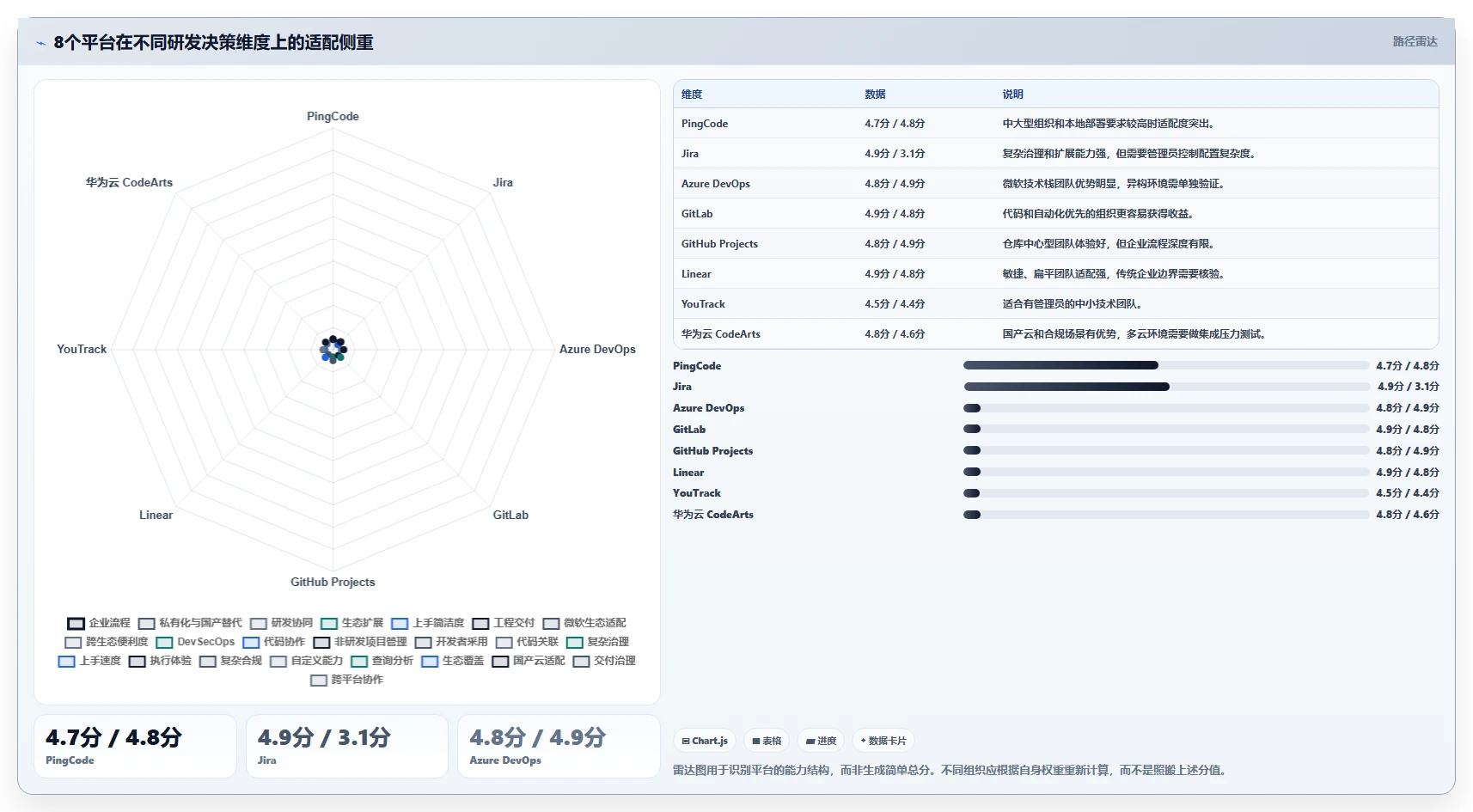Toggle the 跨生态便利度 legend entry
The height and width of the screenshot is (812, 1473).
pos(107,642)
